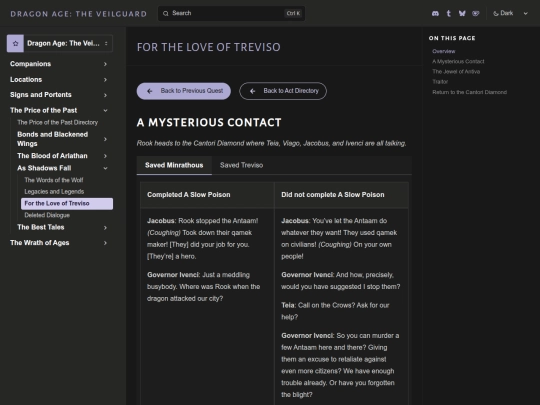The width and height of the screenshot is (540, 405).
Task: Open the Deleted Dialogue page
Action: click(x=47, y=215)
